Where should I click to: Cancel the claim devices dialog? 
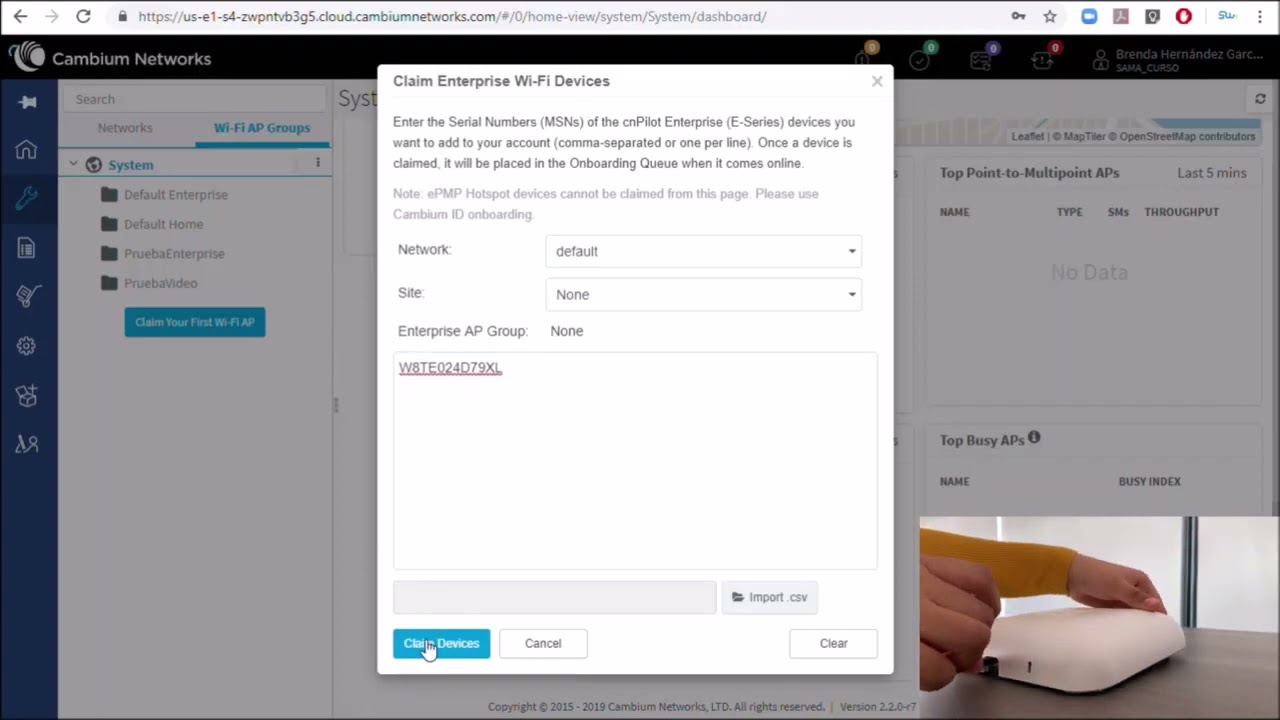coord(543,643)
